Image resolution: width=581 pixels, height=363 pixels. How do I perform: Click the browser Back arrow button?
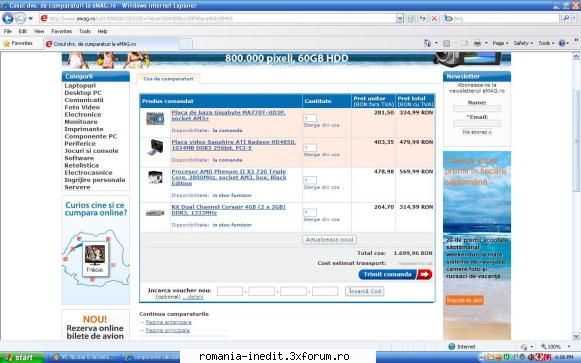8,18
